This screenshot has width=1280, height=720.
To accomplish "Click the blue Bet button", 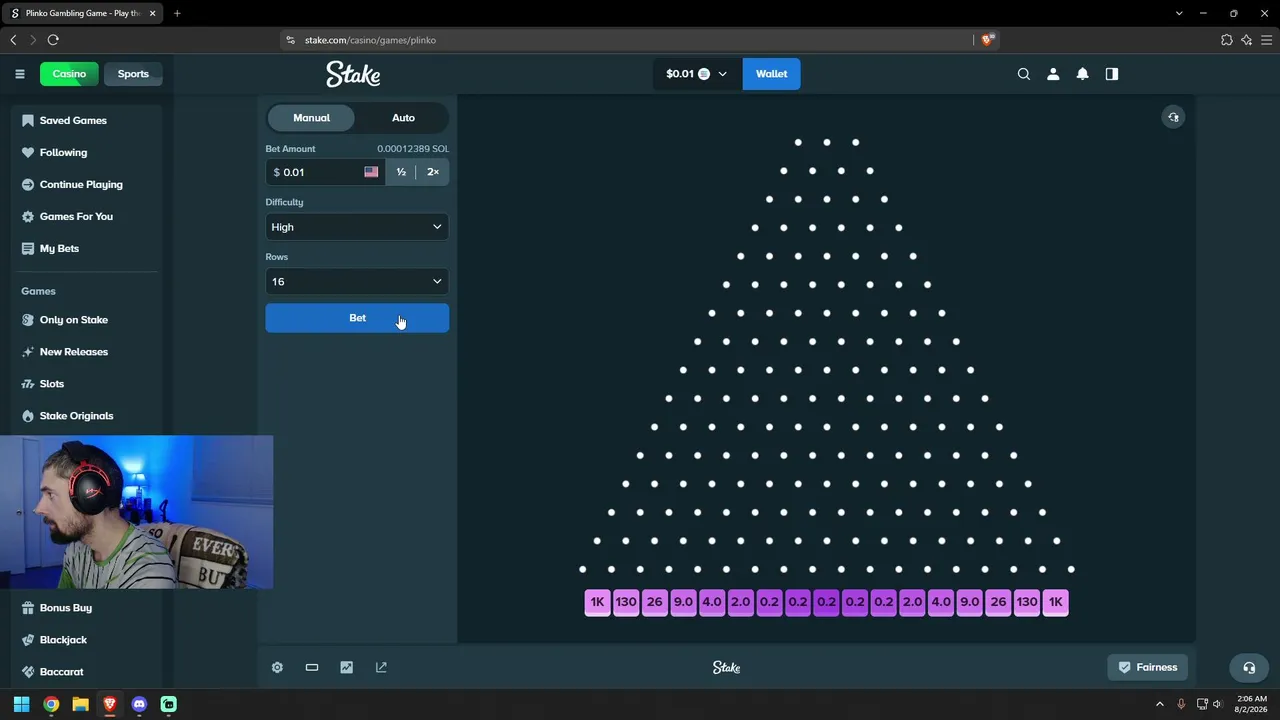I will coord(357,318).
